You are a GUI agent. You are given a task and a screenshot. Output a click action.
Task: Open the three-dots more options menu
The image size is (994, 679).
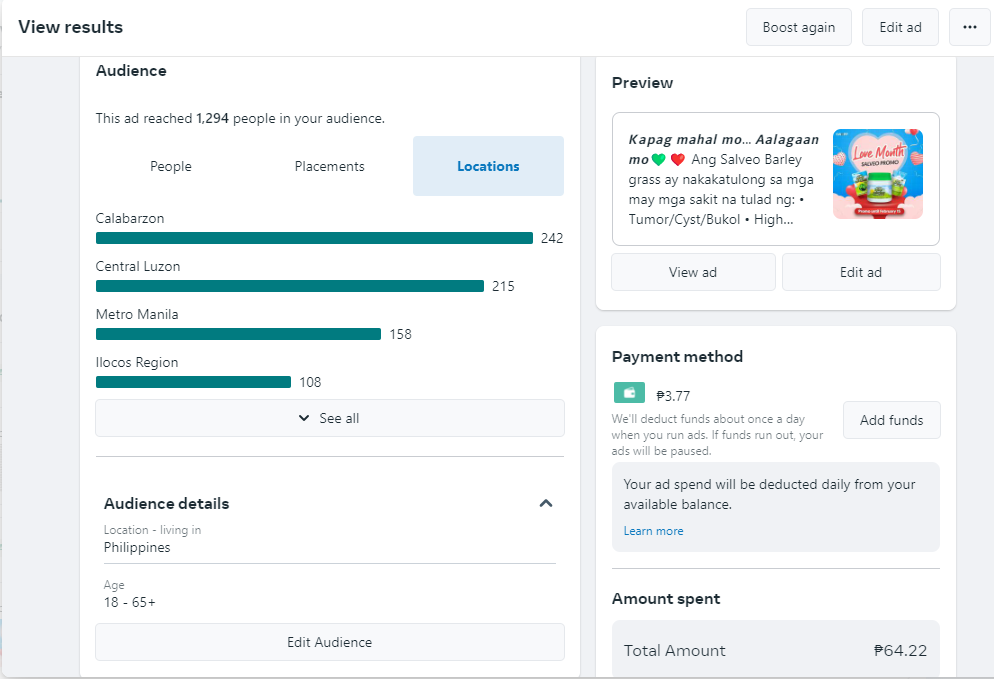point(969,27)
